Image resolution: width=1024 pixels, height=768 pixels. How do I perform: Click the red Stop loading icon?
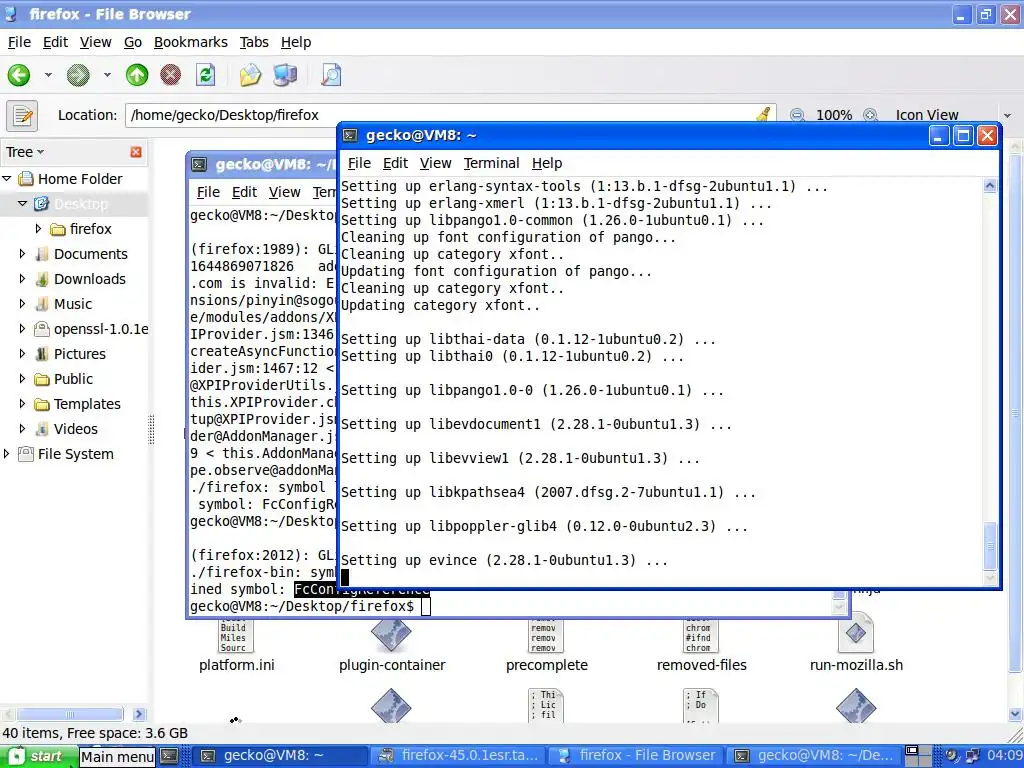click(170, 75)
